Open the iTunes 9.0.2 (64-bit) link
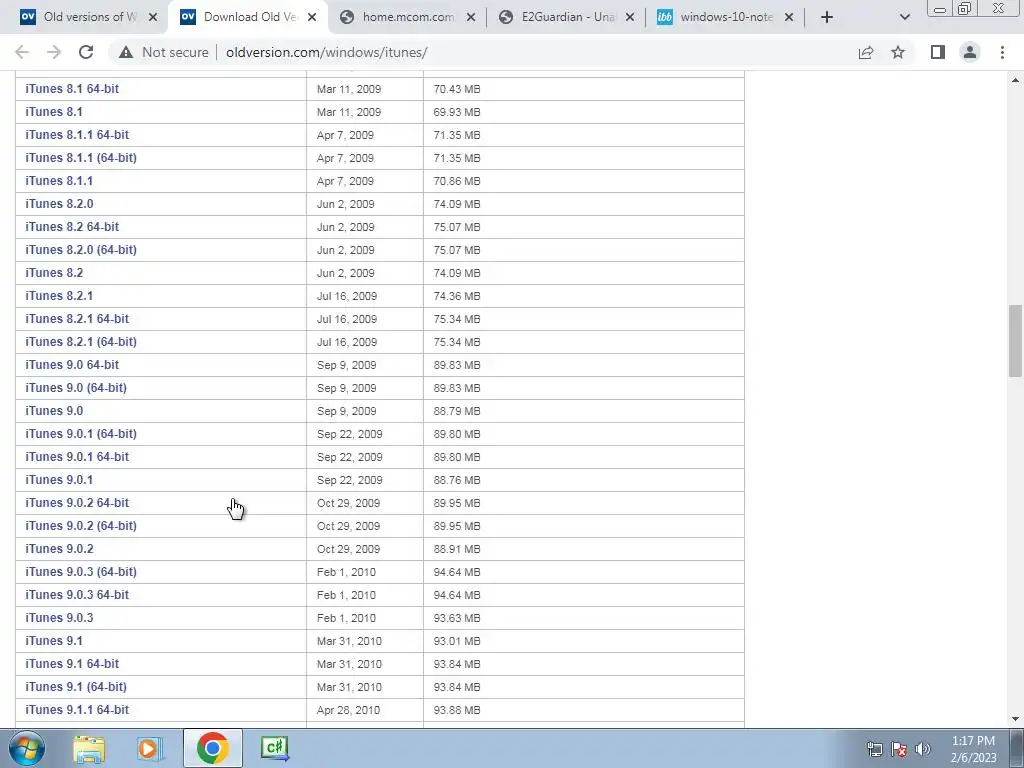The height and width of the screenshot is (768, 1024). [81, 526]
